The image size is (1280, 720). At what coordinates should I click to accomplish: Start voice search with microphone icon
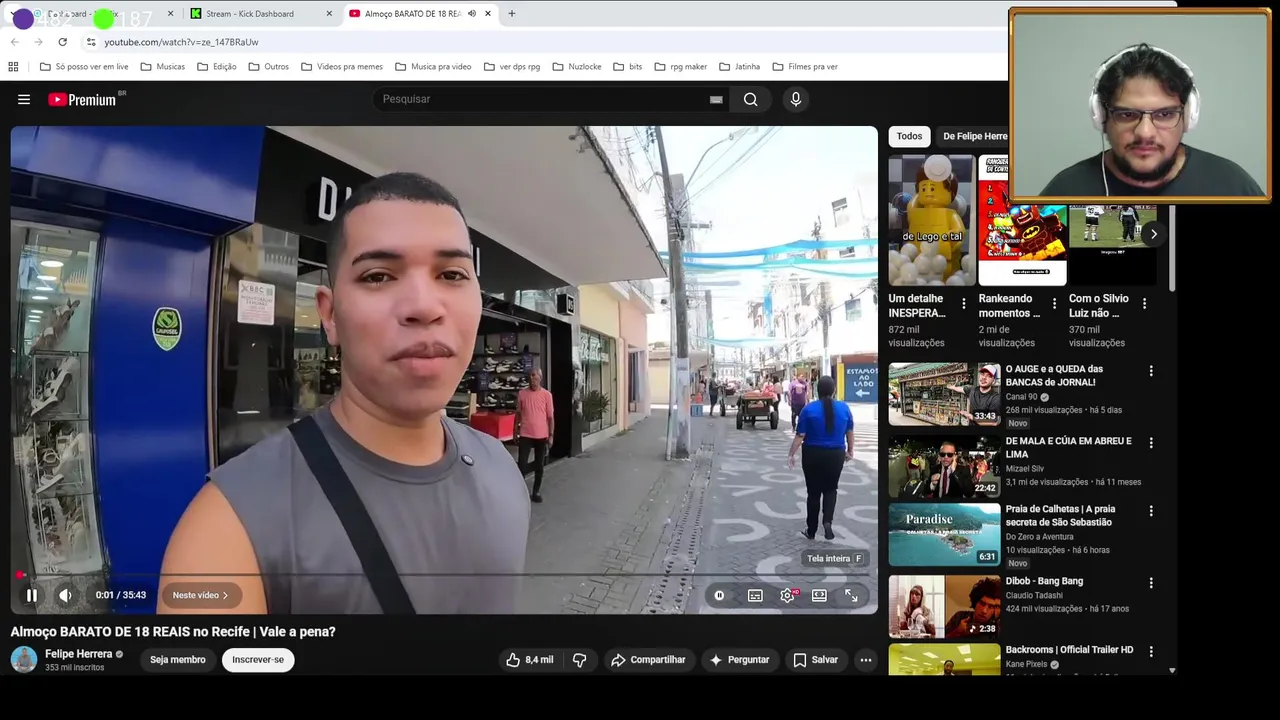796,99
